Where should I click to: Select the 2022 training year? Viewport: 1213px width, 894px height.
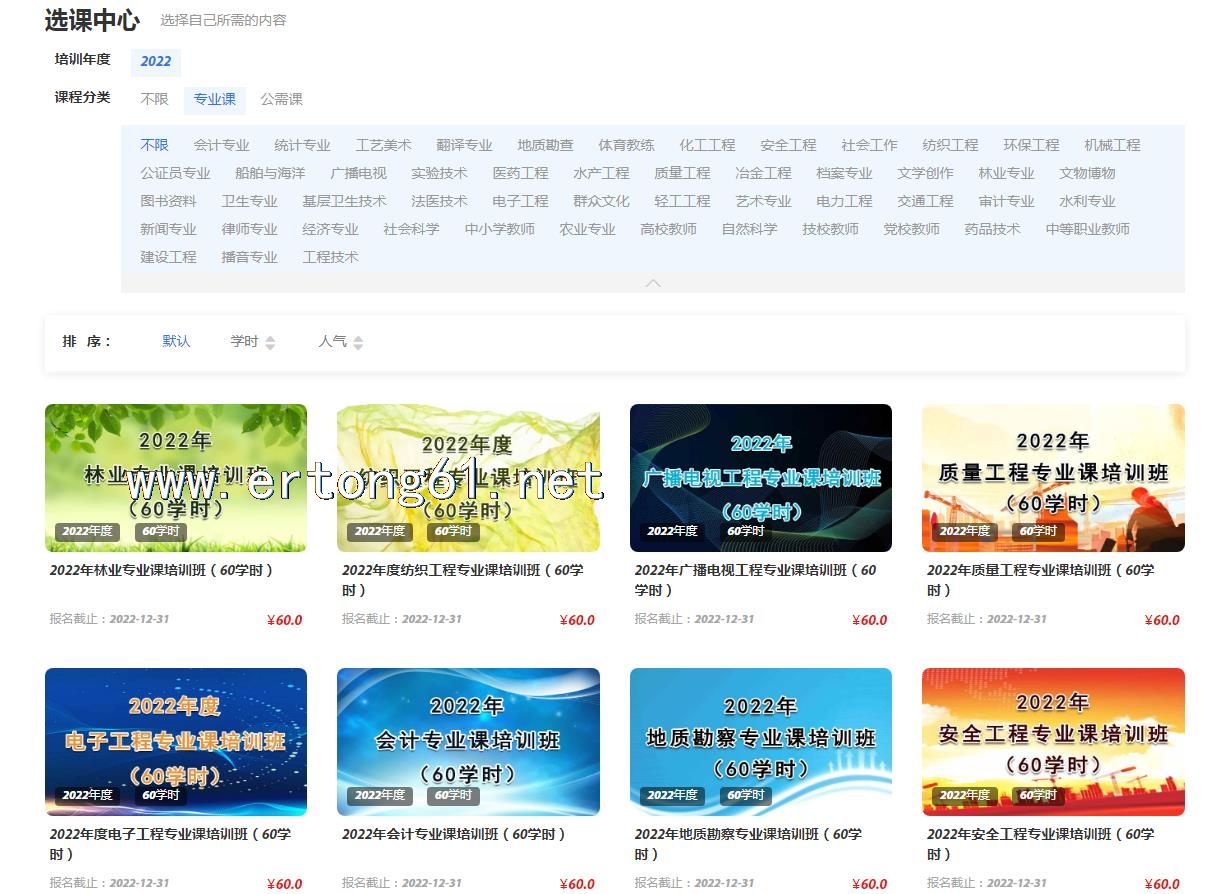(x=155, y=61)
